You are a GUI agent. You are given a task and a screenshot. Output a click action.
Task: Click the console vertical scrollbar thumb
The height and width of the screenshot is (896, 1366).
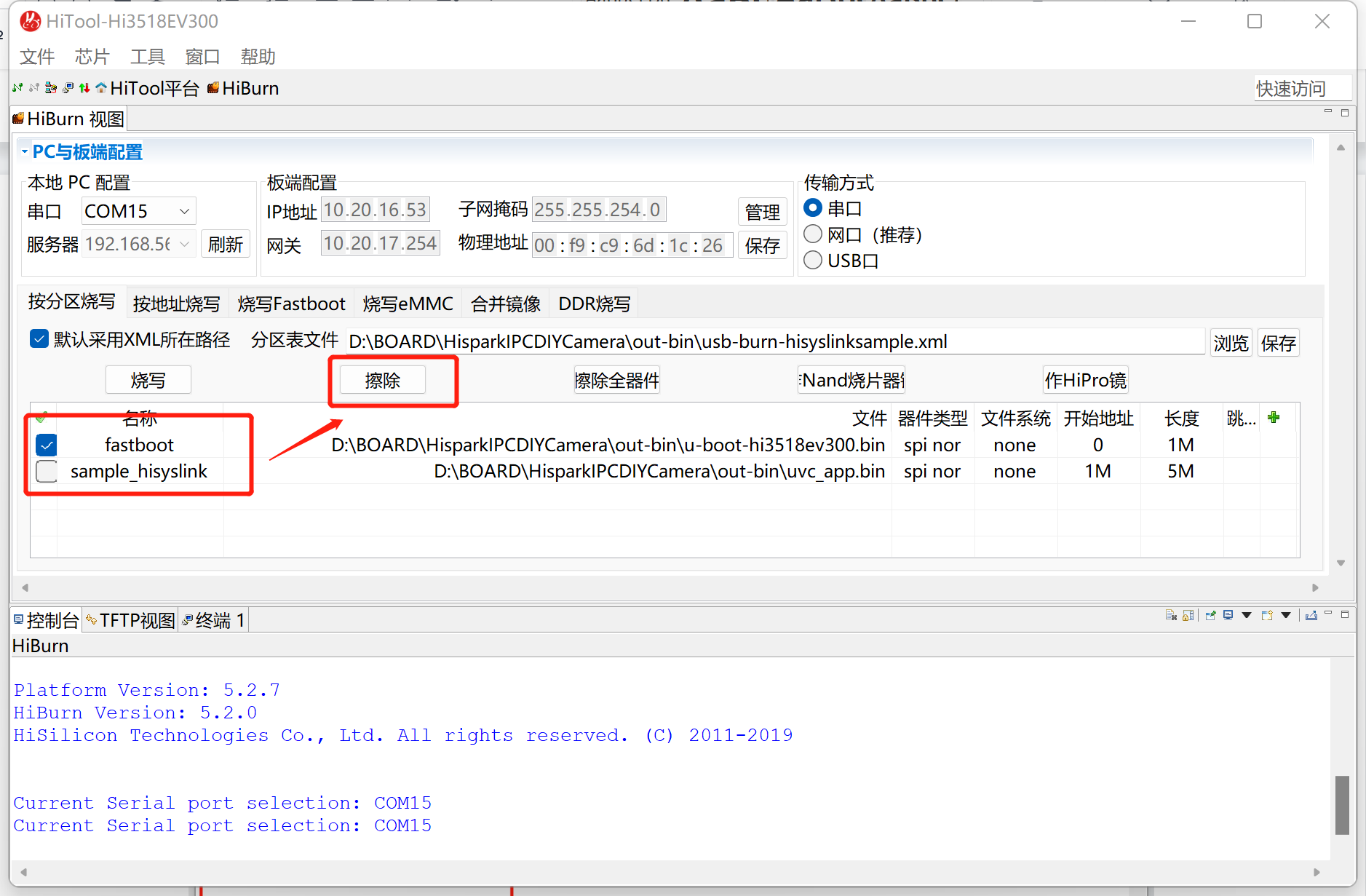click(1343, 805)
